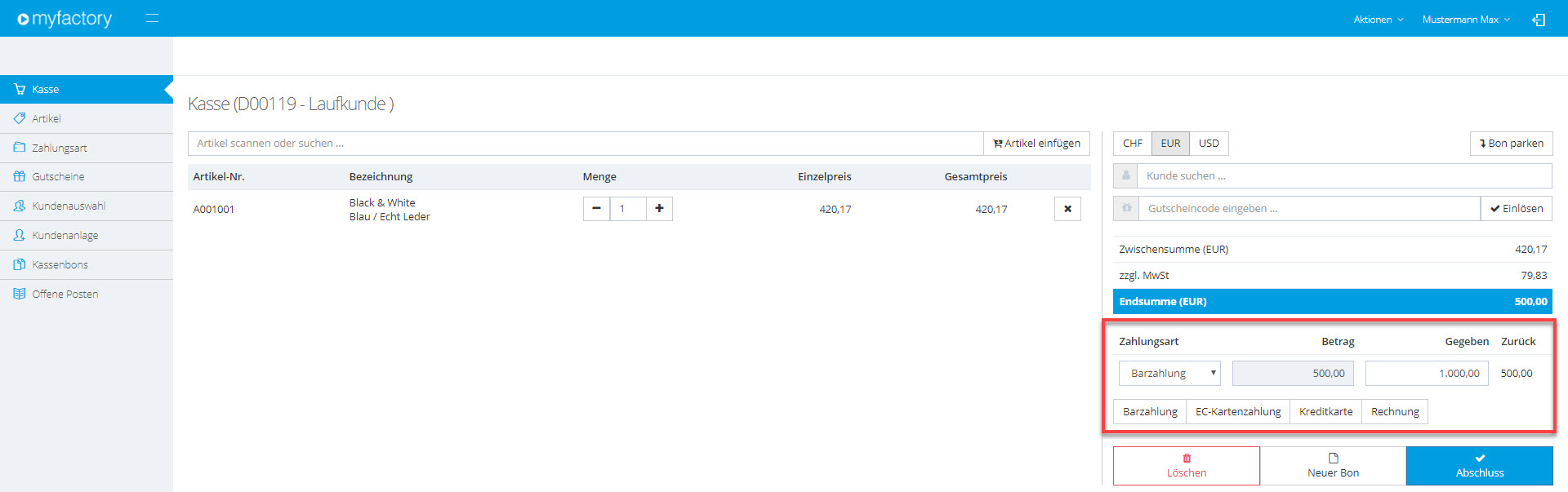Select EUR currency
Viewport: 1568px width, 492px height.
(1170, 144)
